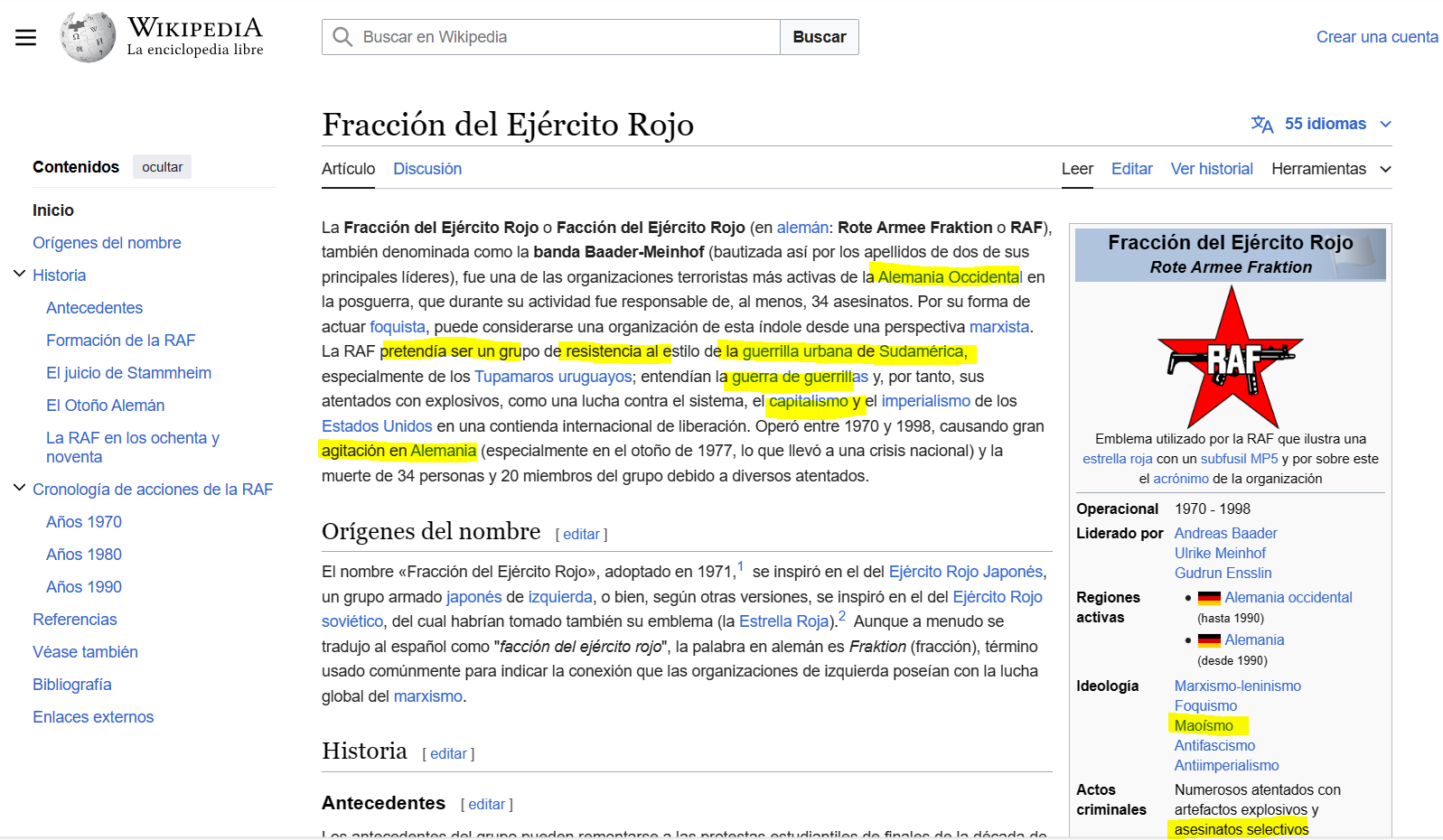This screenshot has height=840, width=1443.
Task: Open Ulrike Meinhof in infobox
Action: [x=1220, y=554]
